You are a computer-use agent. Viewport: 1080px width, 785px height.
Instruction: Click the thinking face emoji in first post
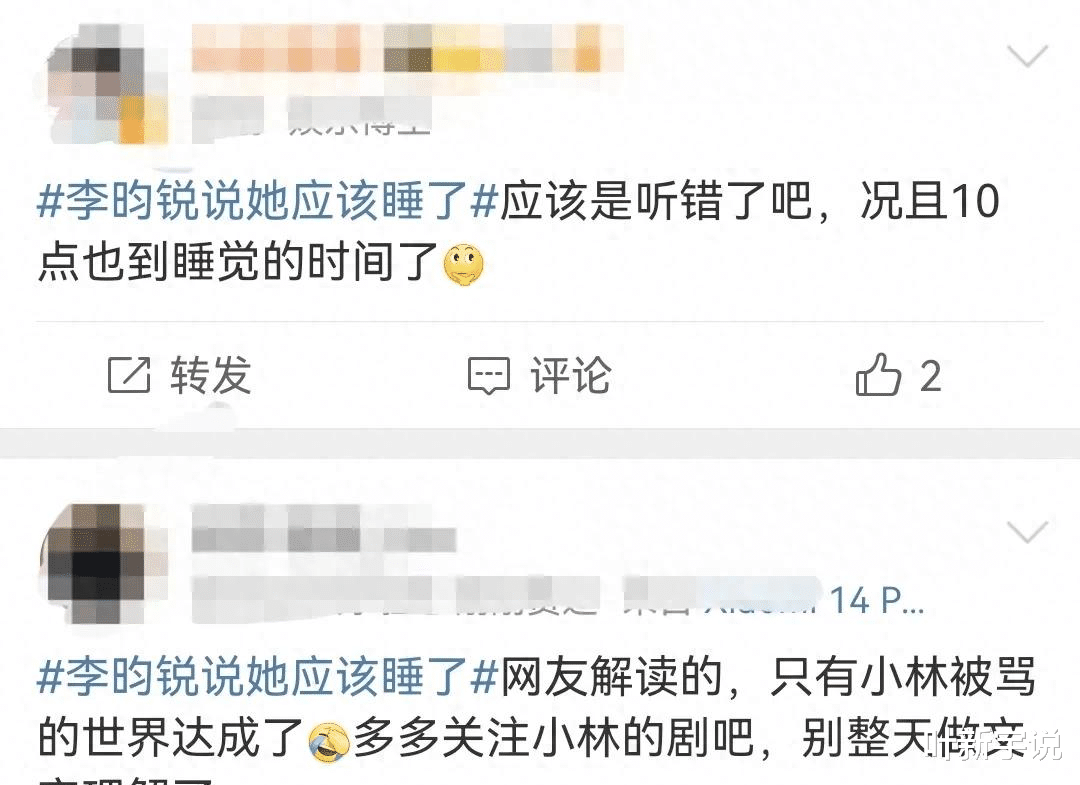[x=464, y=264]
